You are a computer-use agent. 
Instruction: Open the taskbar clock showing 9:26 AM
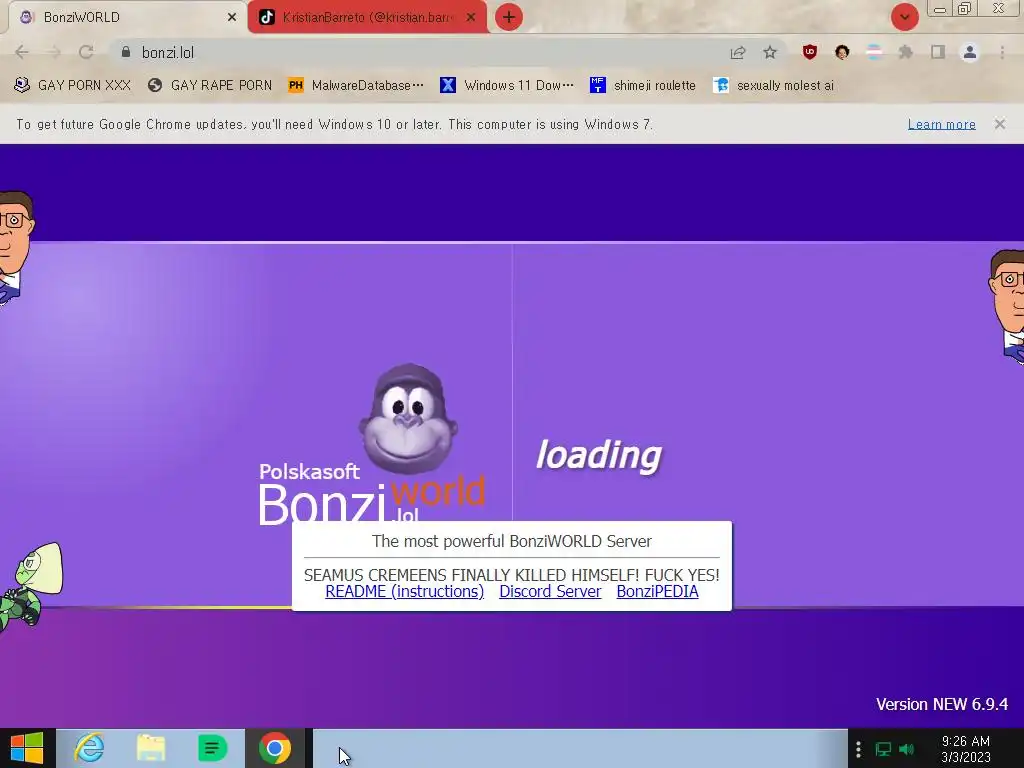click(966, 749)
